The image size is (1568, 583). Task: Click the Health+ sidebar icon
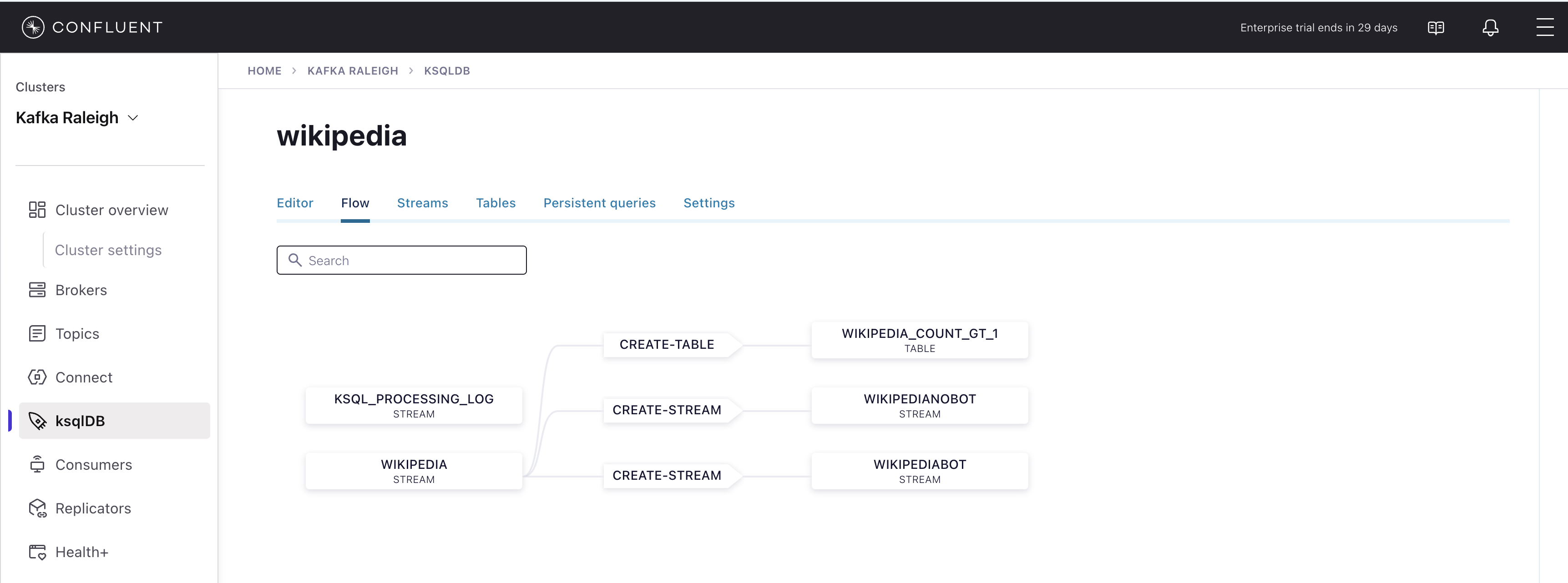click(37, 552)
